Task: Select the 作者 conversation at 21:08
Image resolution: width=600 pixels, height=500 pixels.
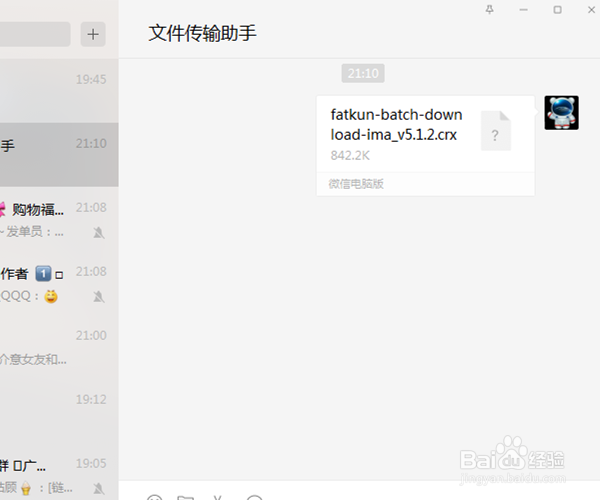Action: (x=59, y=283)
